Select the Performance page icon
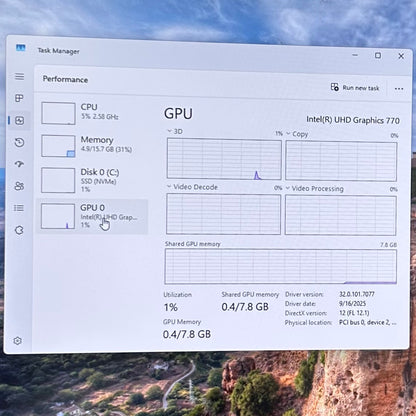Screen dimensions: 416x416 click(19, 120)
